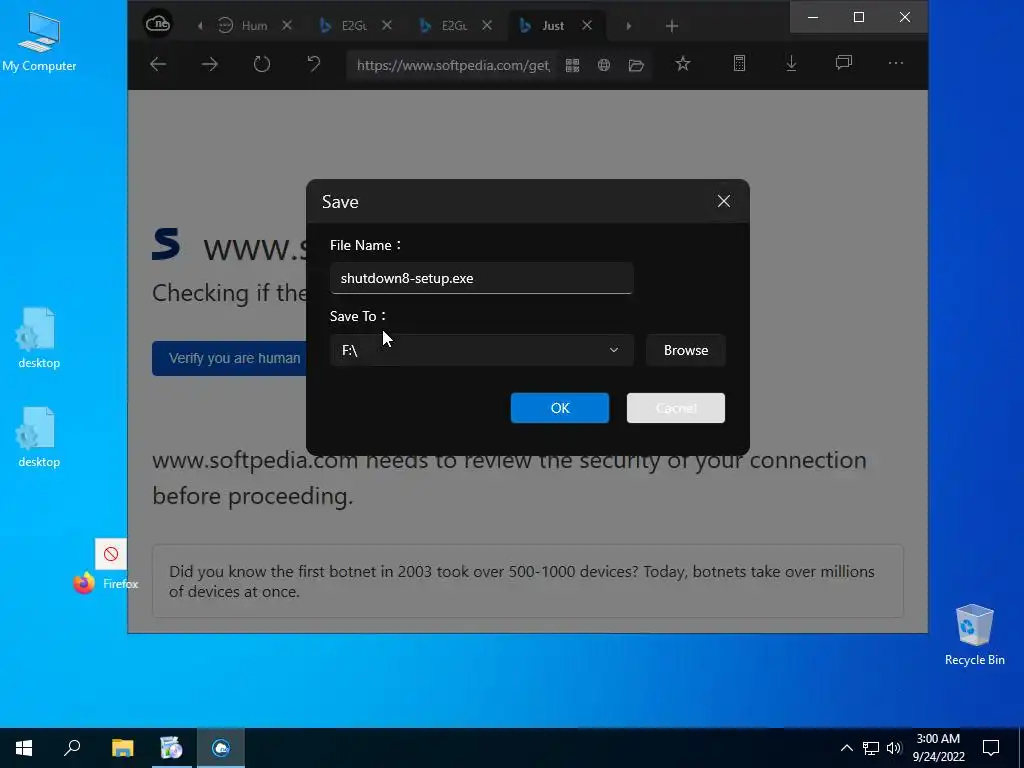Image resolution: width=1024 pixels, height=768 pixels.
Task: Click Browse to choose folder
Action: tap(686, 350)
